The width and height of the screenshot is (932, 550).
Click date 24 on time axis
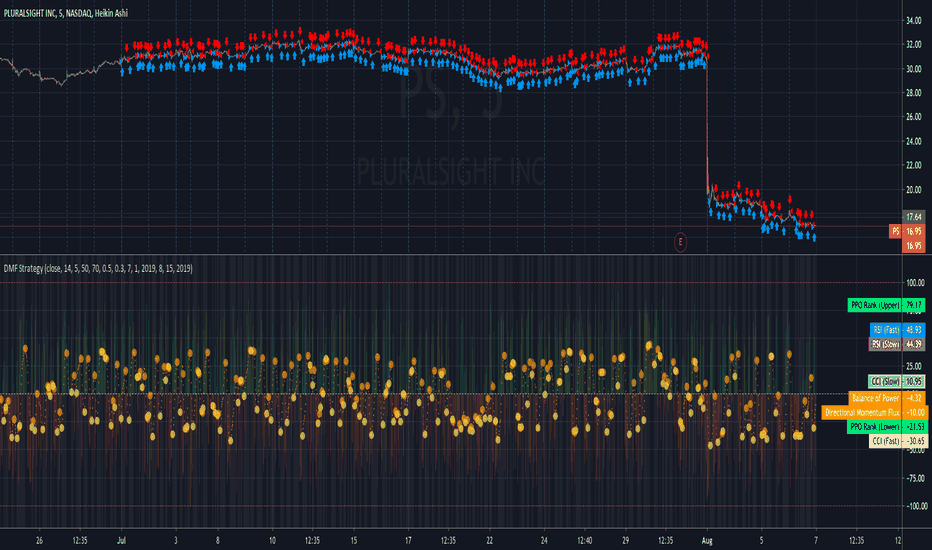pos(544,540)
